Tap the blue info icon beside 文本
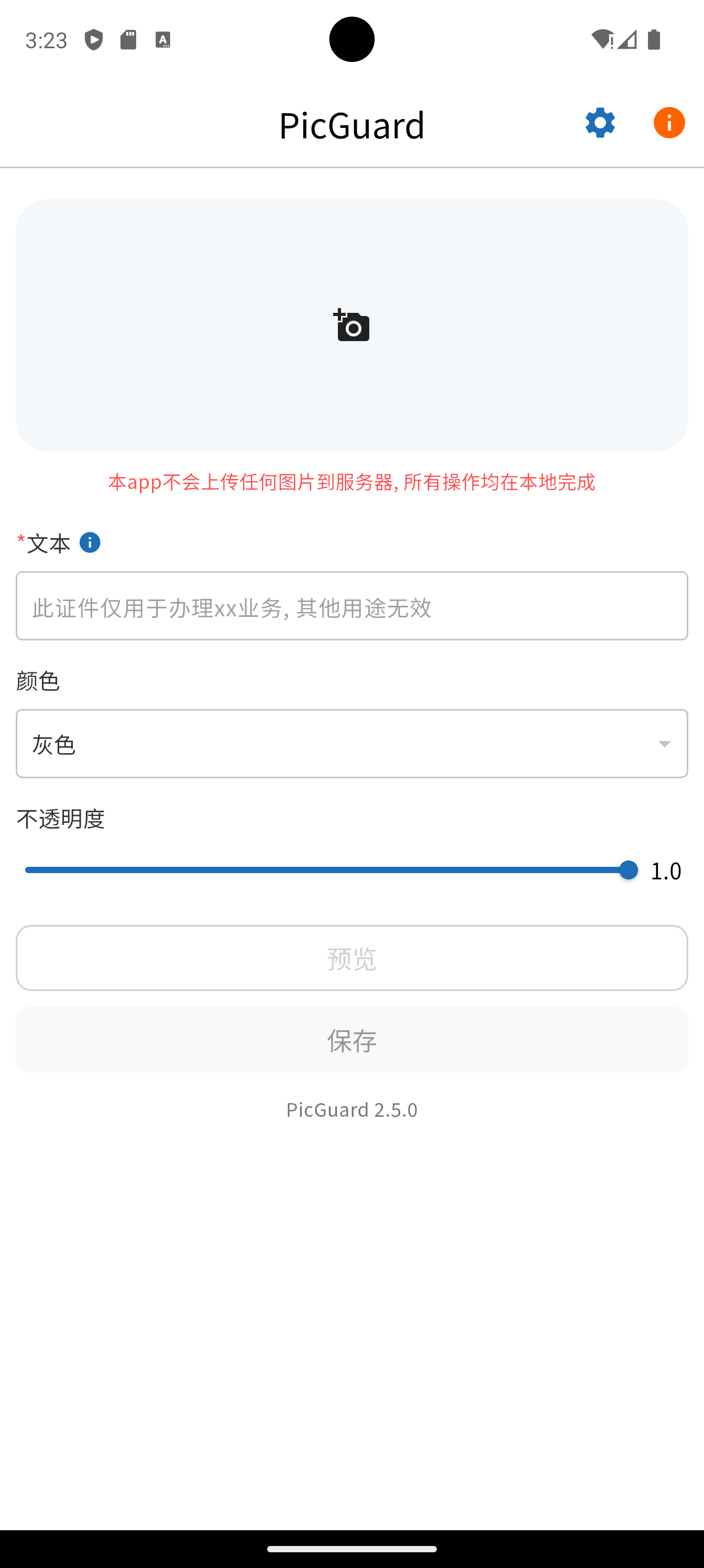The width and height of the screenshot is (704, 1568). point(90,542)
